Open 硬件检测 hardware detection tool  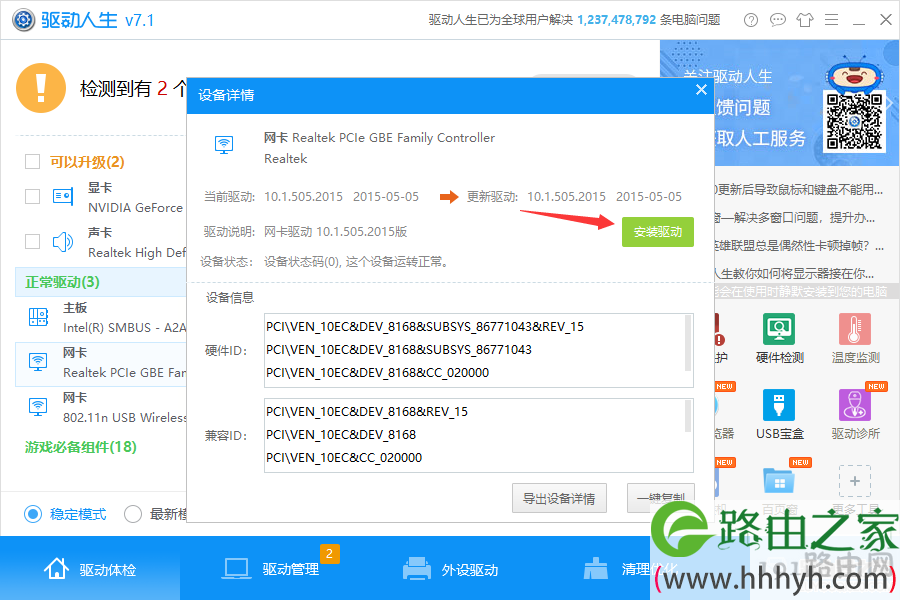(779, 339)
